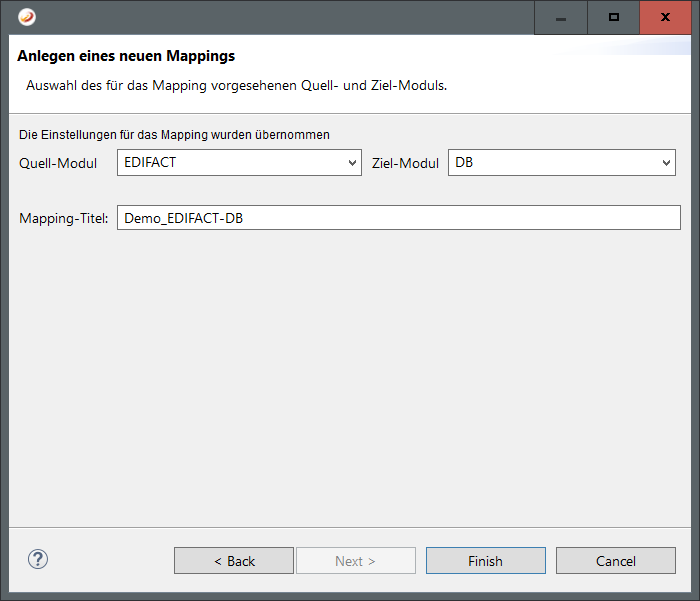This screenshot has width=700, height=601.
Task: Open the Quell-Modul combo box showing EDIFACT
Action: click(x=230, y=163)
